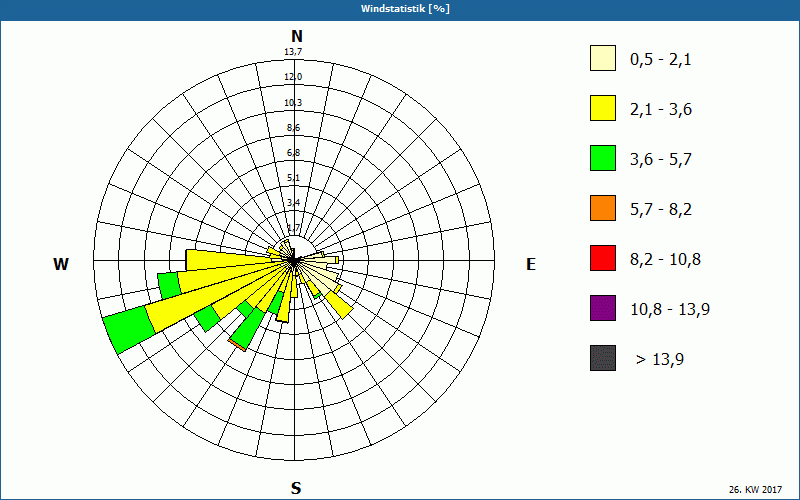
Task: Click the yellow 2,1 - 3,6 legend swatch
Action: [x=603, y=108]
